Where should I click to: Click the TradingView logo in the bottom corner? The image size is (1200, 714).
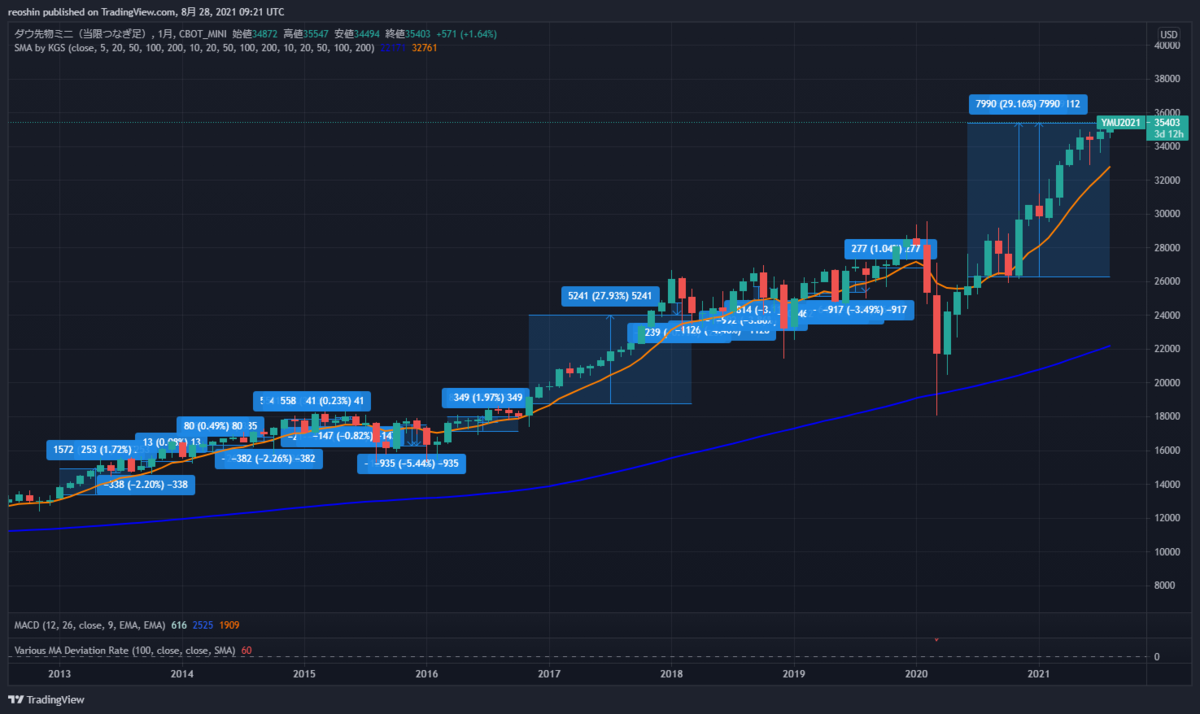coord(48,700)
